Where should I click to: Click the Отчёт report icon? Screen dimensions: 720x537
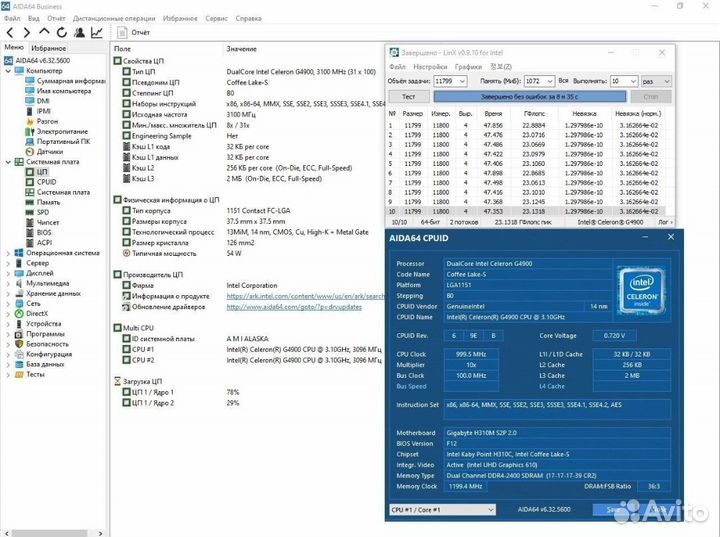coord(122,32)
